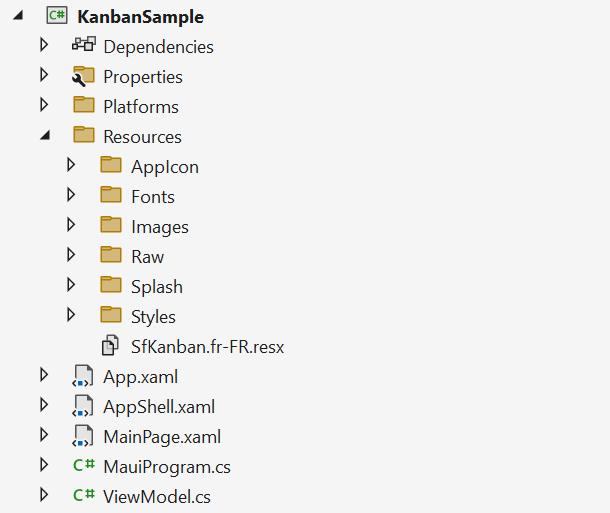Expand the MainPage.xaml arrow
This screenshot has width=610, height=513.
pyautogui.click(x=44, y=436)
